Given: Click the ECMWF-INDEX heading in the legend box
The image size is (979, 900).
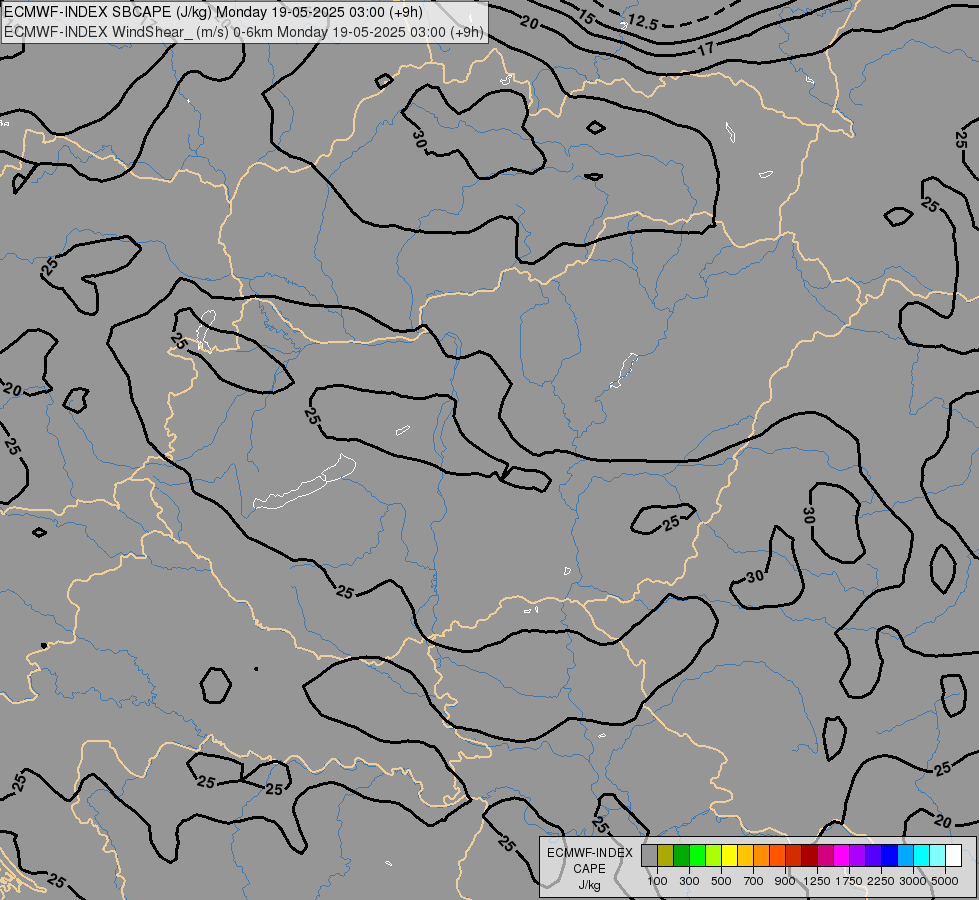Looking at the screenshot, I should click(589, 853).
